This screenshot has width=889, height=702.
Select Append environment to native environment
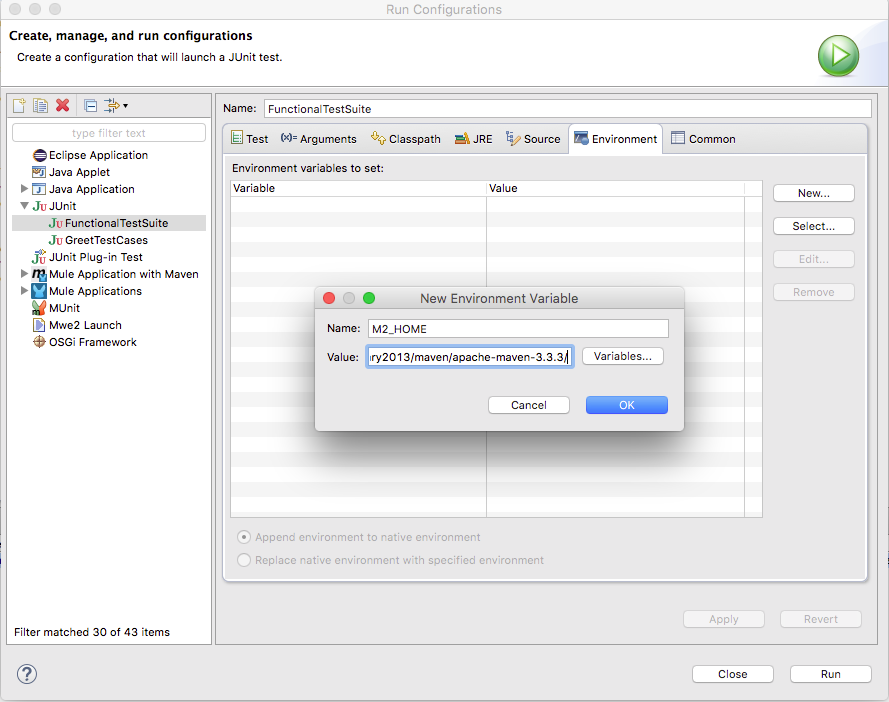[x=244, y=537]
